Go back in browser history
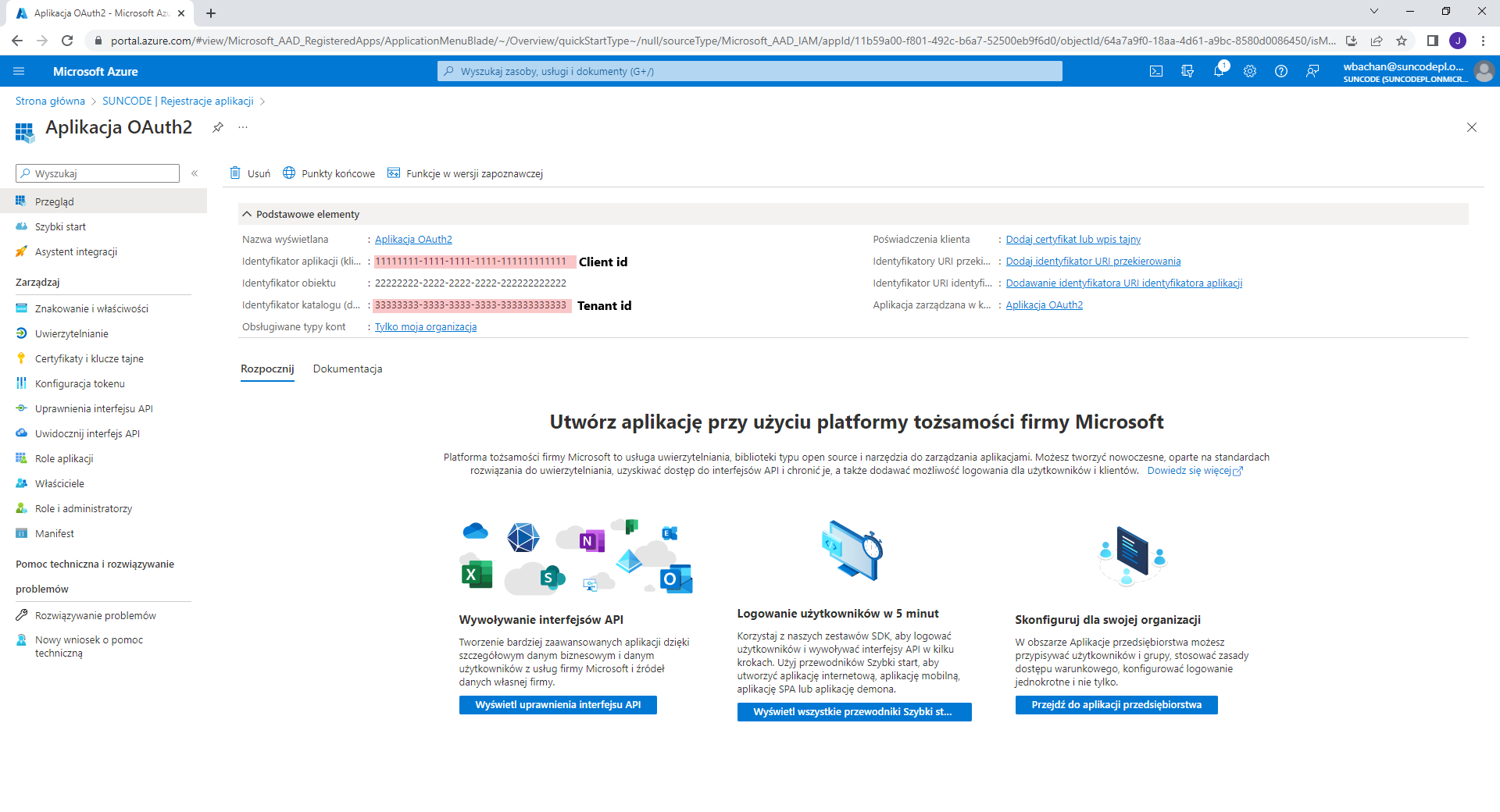 (x=17, y=41)
